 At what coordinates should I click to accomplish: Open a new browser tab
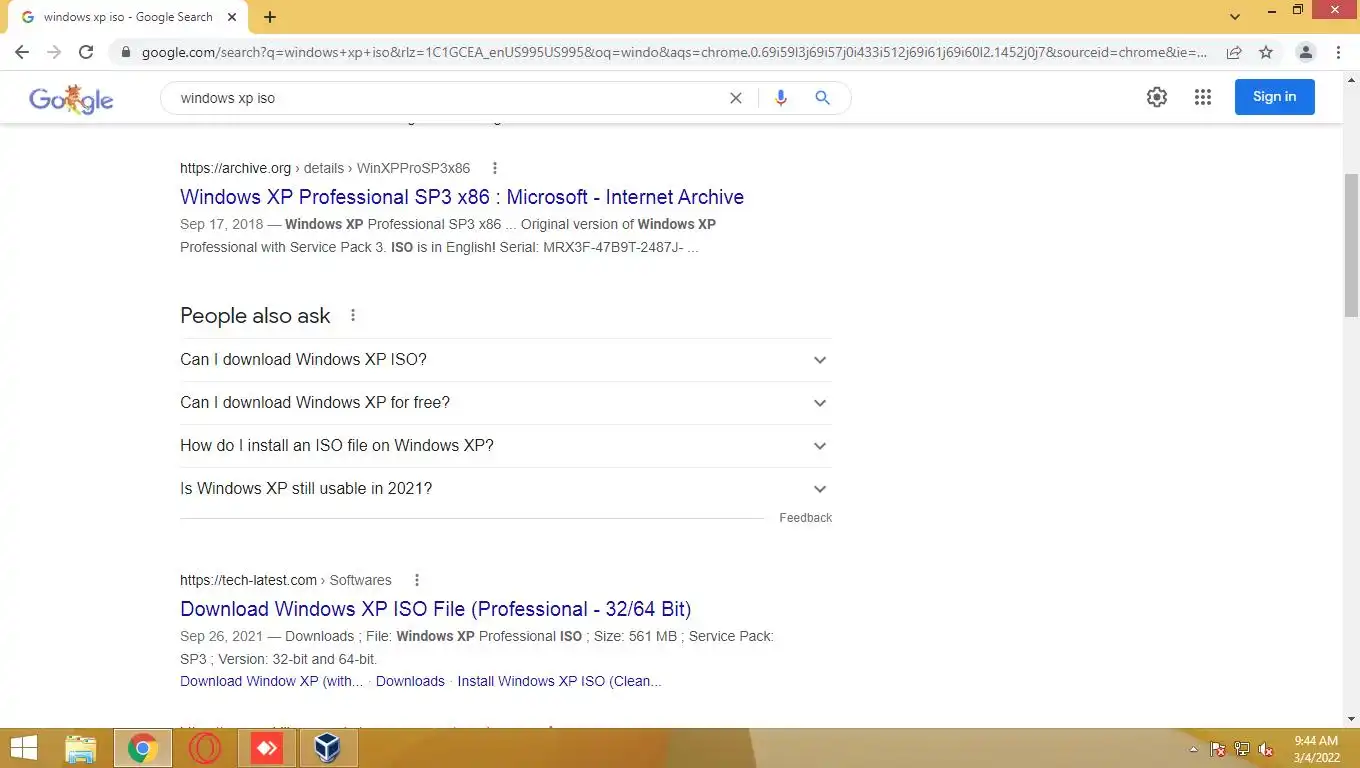[x=270, y=17]
